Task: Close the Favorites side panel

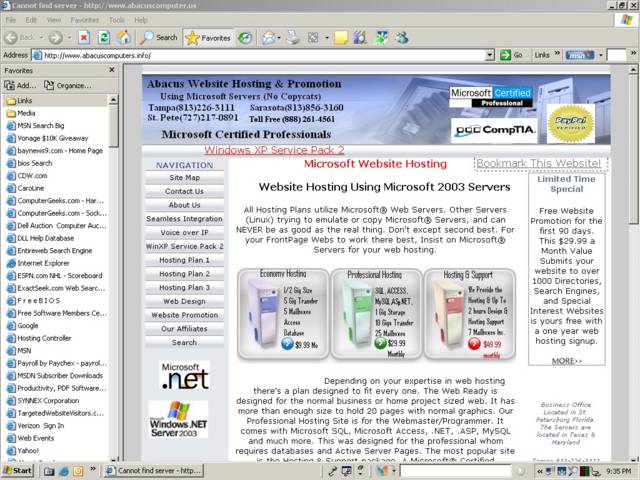Action: (112, 70)
